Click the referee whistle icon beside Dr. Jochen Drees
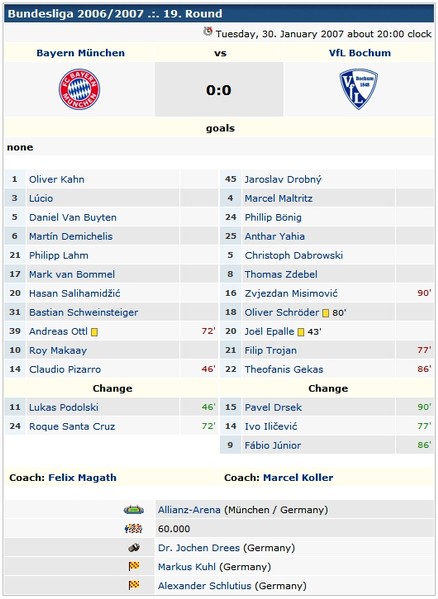 (x=134, y=548)
